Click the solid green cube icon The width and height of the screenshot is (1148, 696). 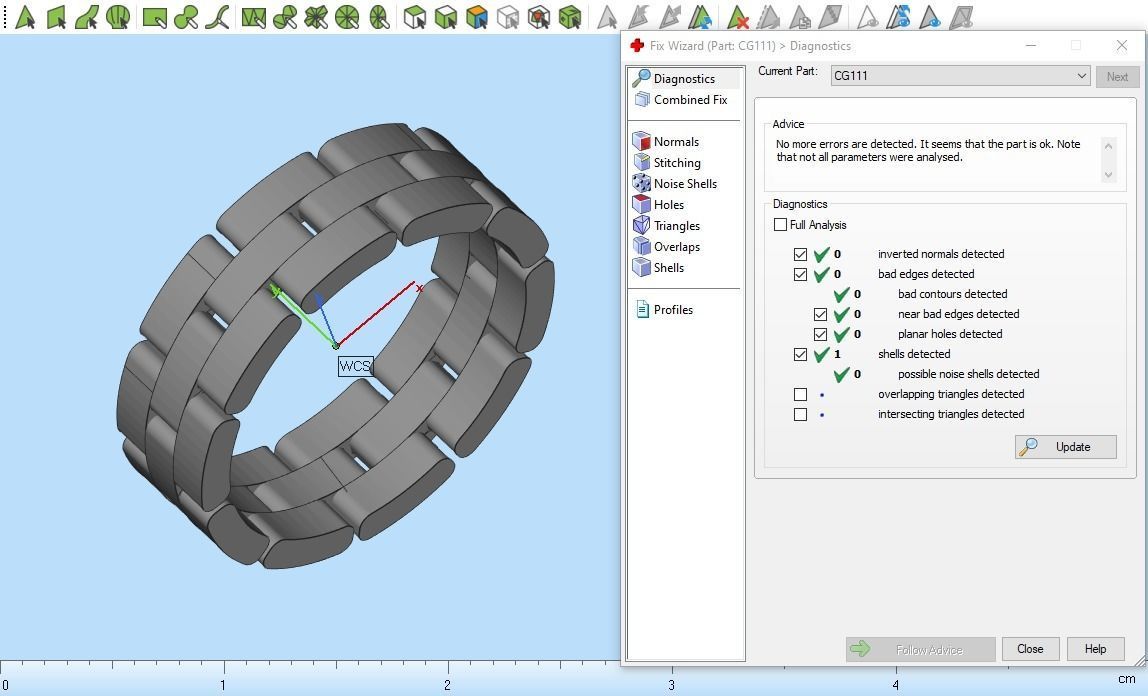click(x=570, y=16)
